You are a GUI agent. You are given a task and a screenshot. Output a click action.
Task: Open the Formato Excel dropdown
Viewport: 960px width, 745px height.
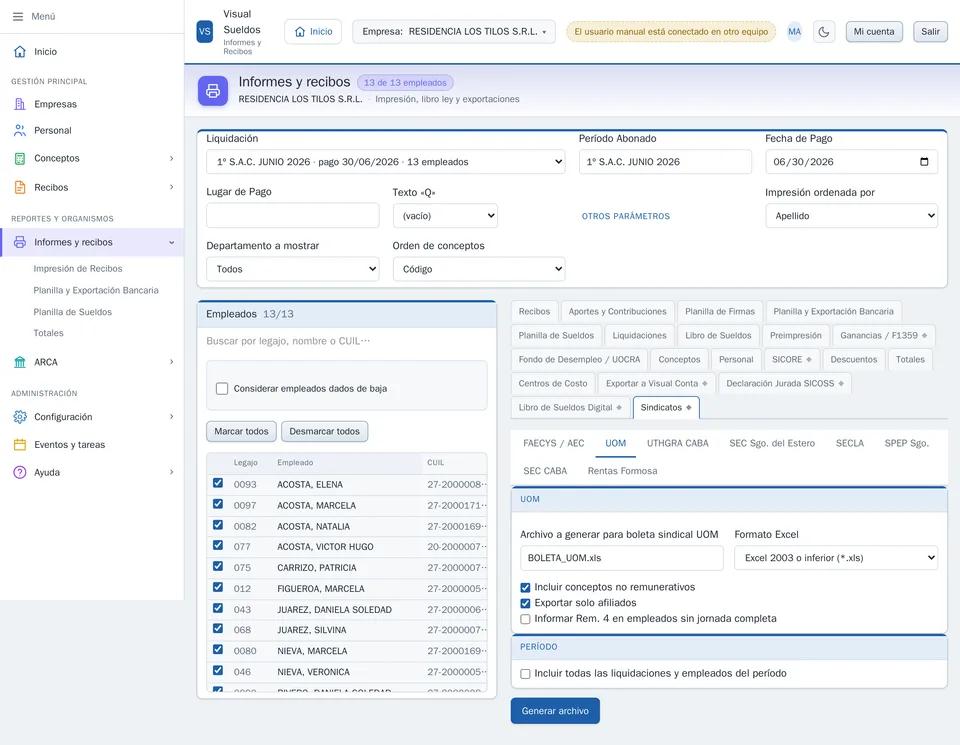point(836,558)
